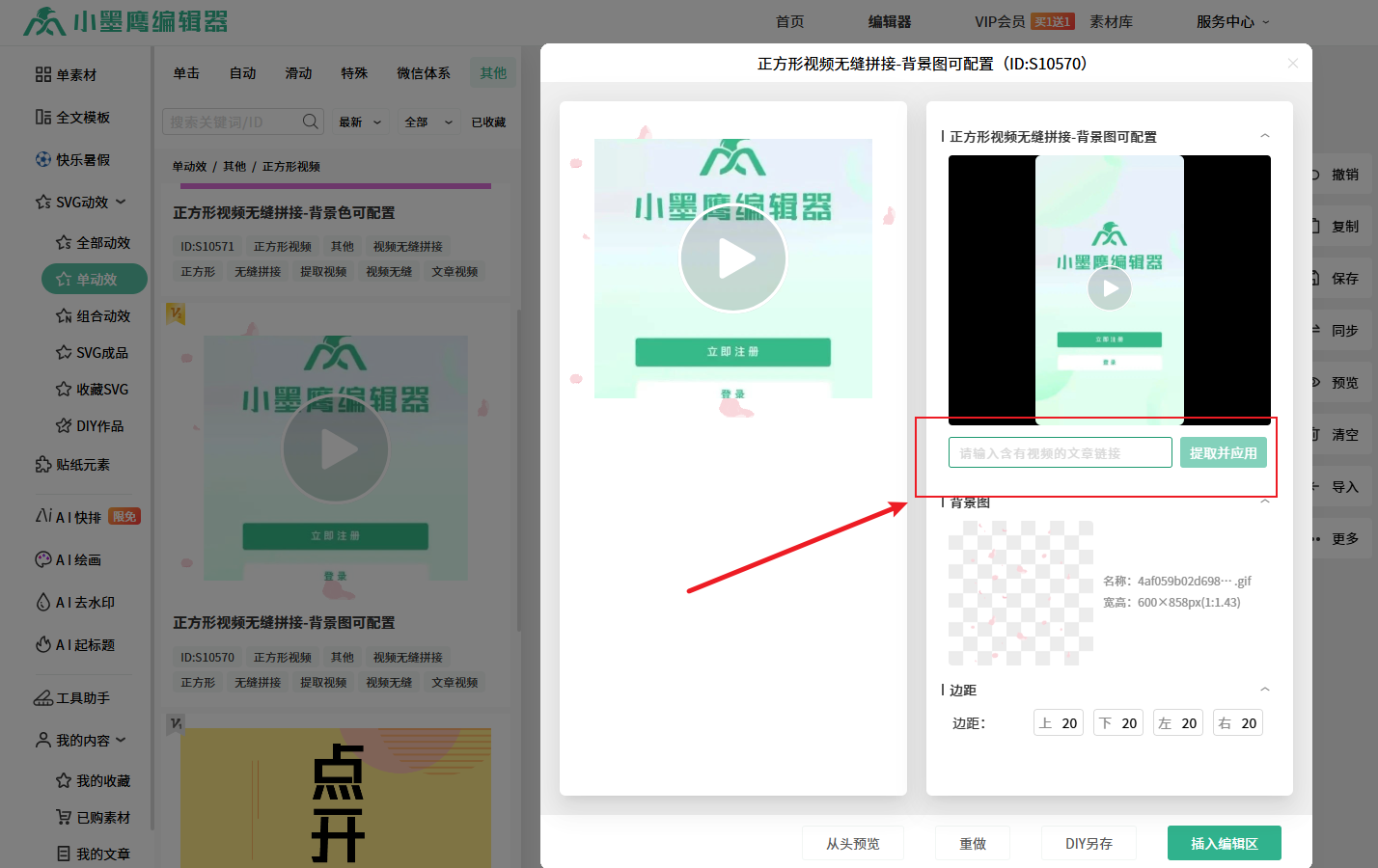Click 重做 button
This screenshot has height=868, width=1378.
(x=973, y=843)
